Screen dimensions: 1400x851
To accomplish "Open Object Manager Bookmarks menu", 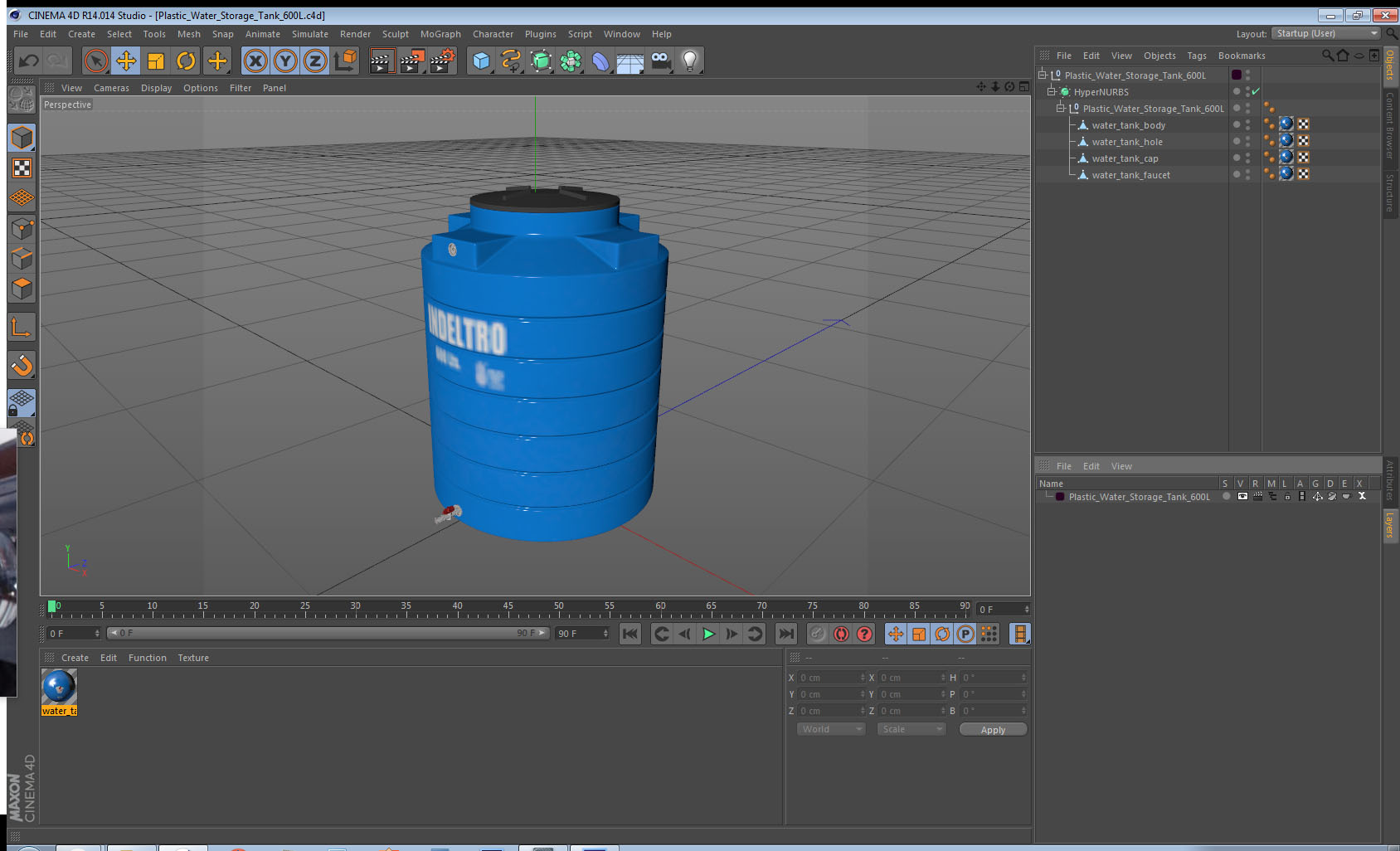I will coord(1242,56).
